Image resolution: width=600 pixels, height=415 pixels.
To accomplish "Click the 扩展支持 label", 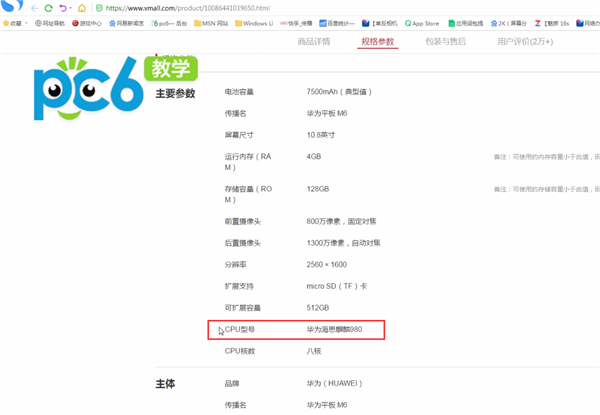I will tap(239, 286).
